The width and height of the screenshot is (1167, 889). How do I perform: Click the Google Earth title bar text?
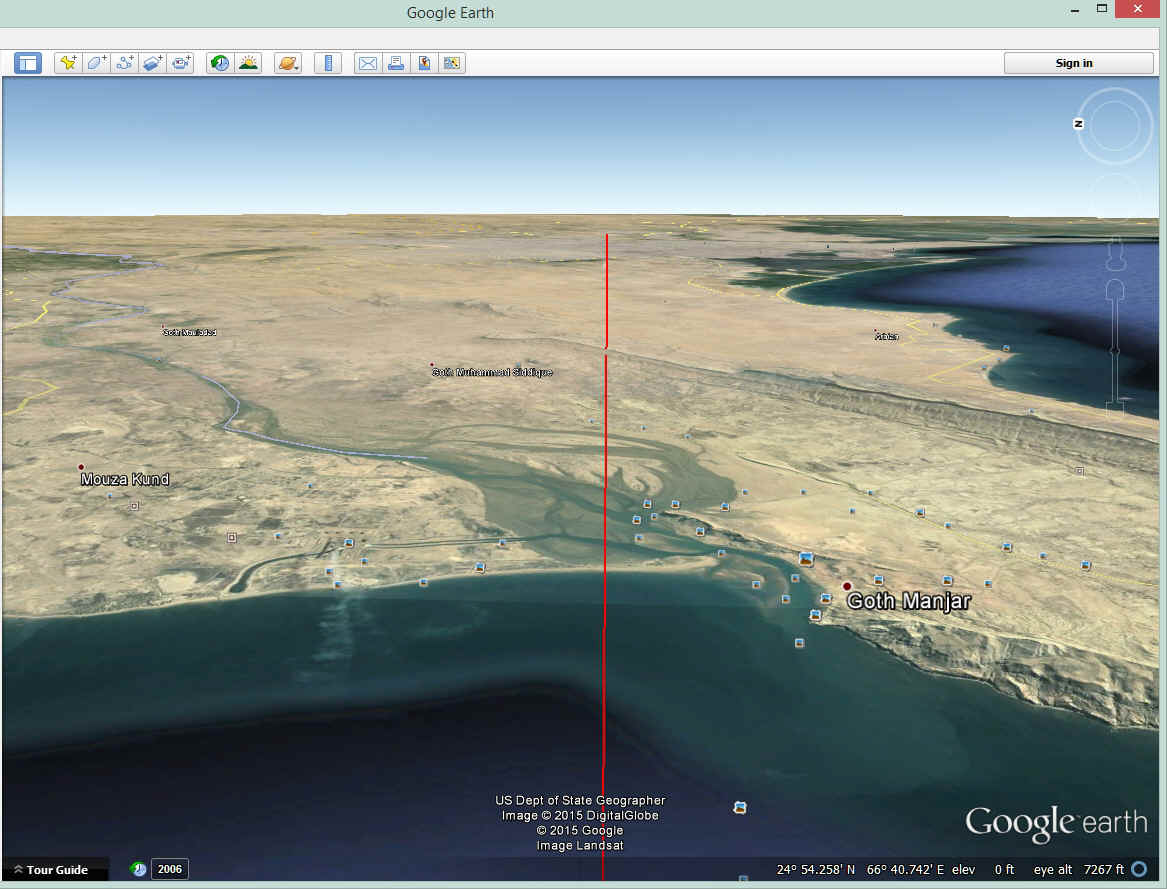tap(450, 13)
